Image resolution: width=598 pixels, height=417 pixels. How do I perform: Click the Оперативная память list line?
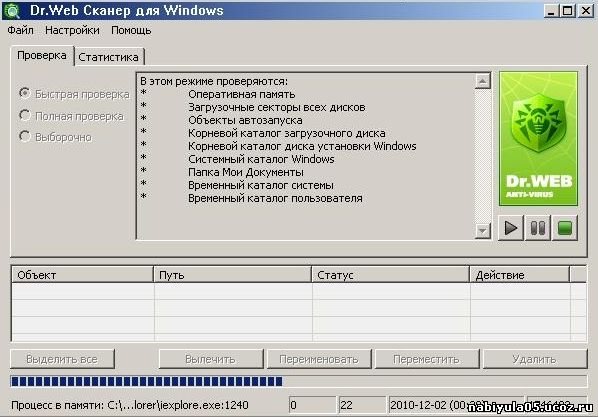tap(242, 94)
